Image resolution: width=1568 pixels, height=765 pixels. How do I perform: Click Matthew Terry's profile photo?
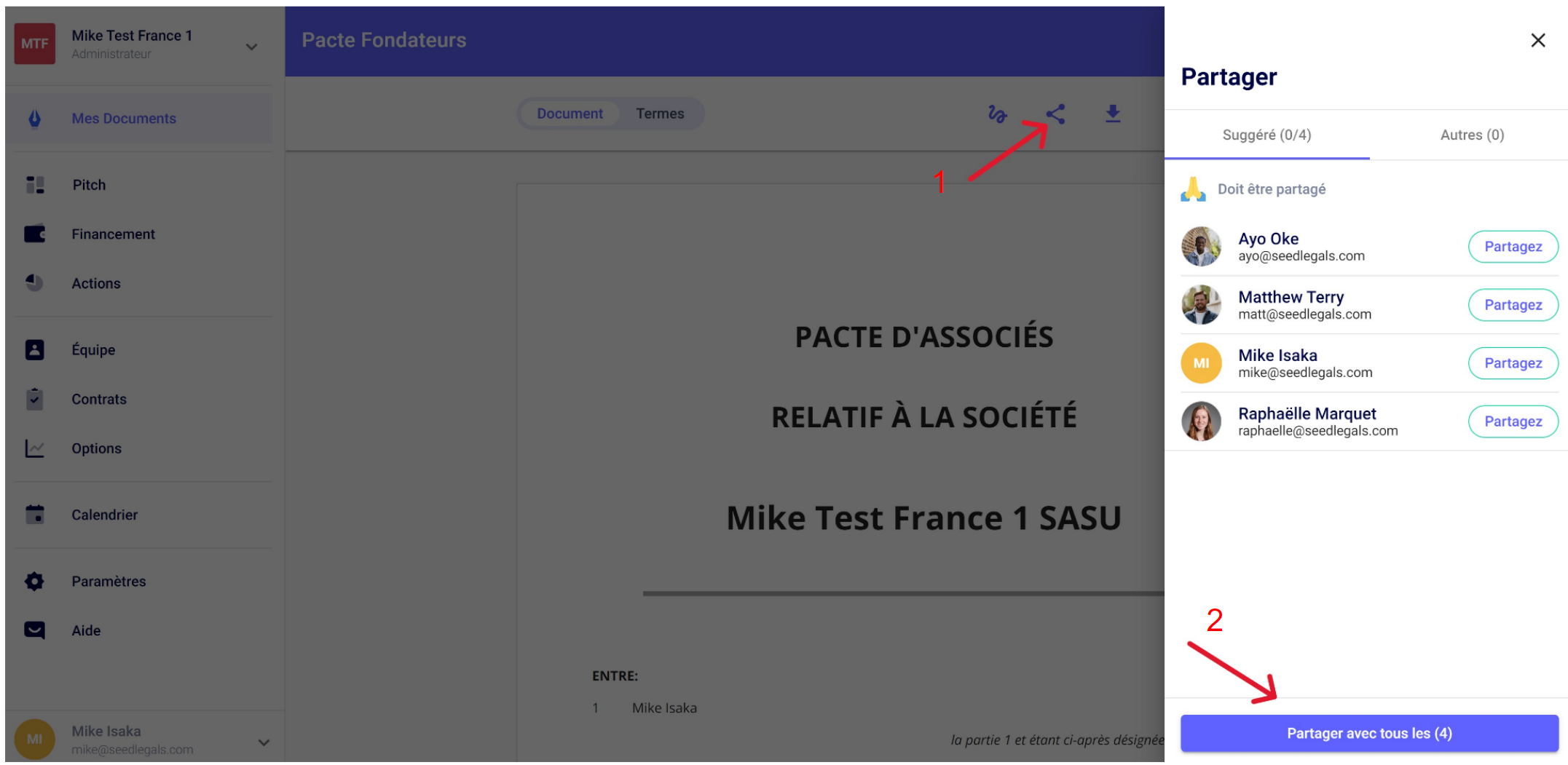tap(1201, 305)
